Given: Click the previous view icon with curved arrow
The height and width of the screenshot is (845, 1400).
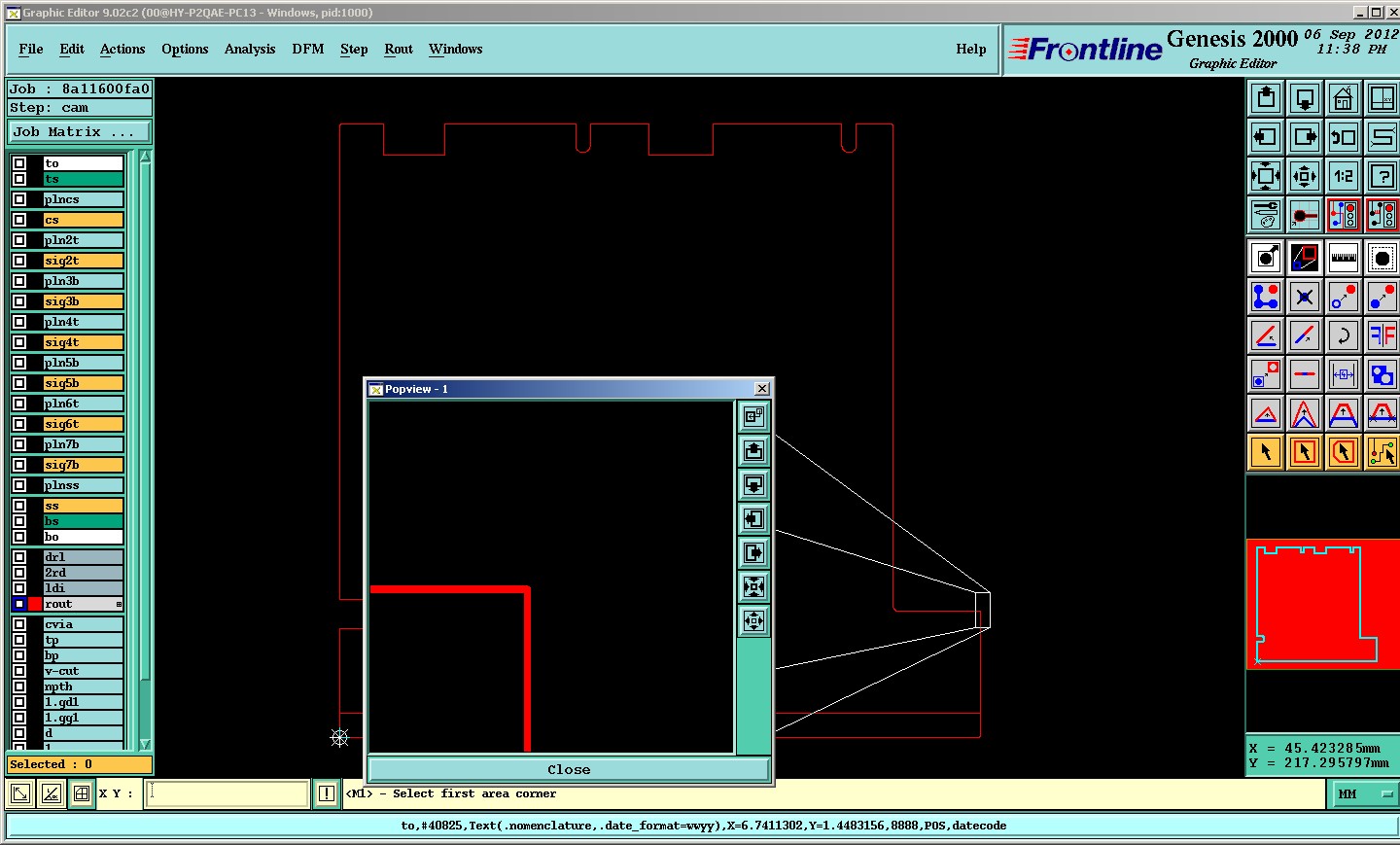Looking at the screenshot, I should coord(1344,137).
